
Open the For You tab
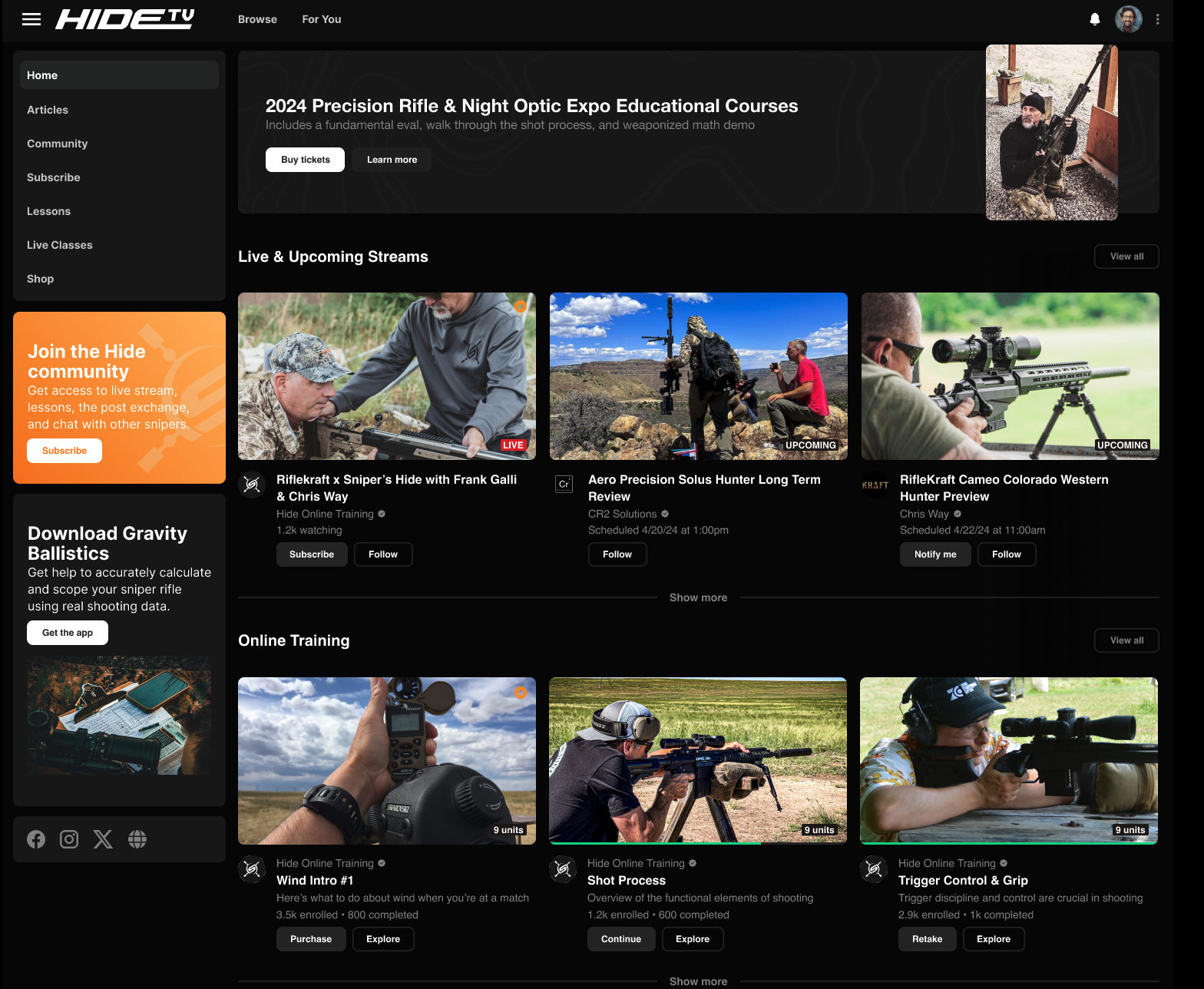322,19
